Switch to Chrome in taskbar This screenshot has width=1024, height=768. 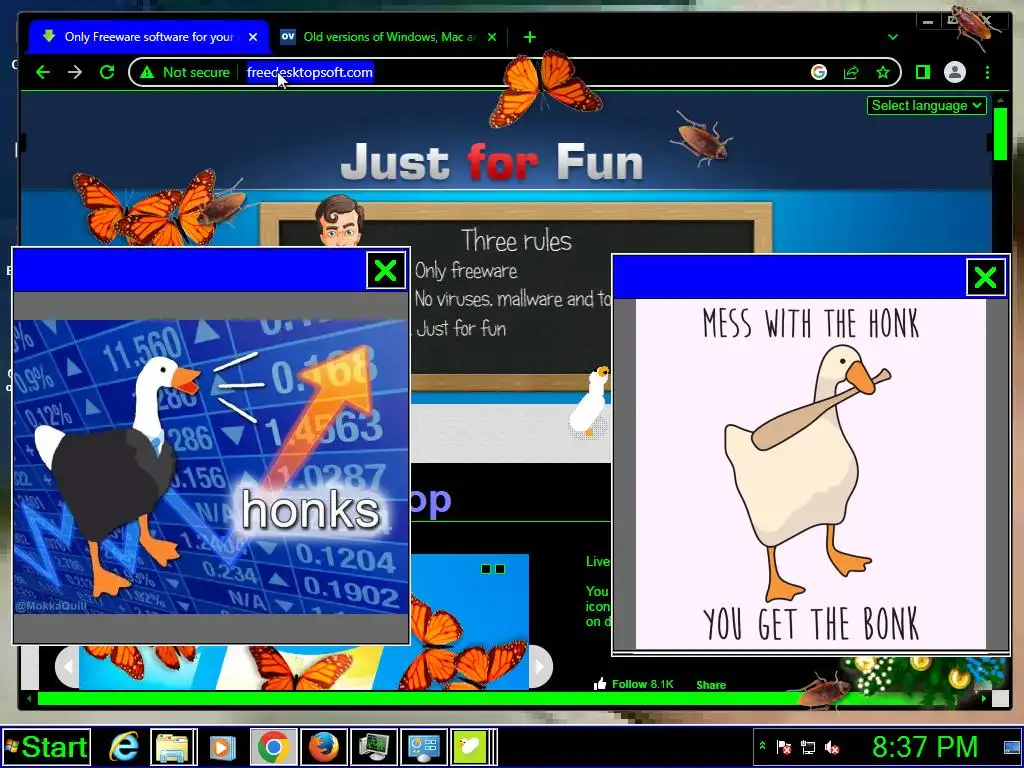coord(274,747)
